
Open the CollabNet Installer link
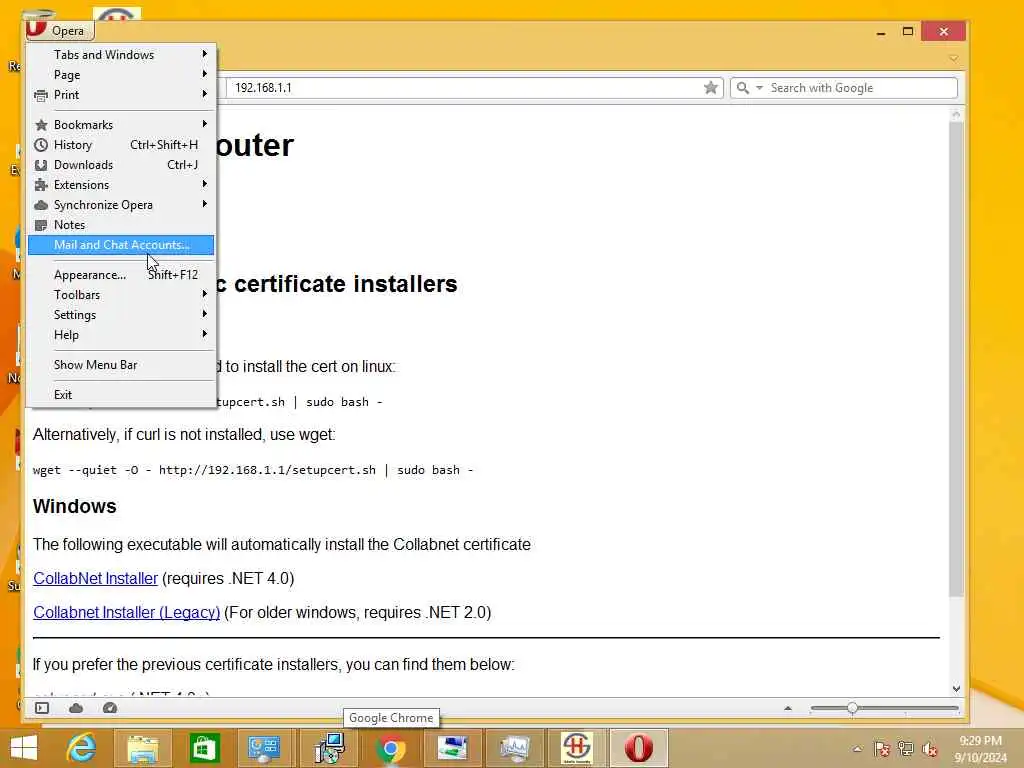[x=95, y=579]
